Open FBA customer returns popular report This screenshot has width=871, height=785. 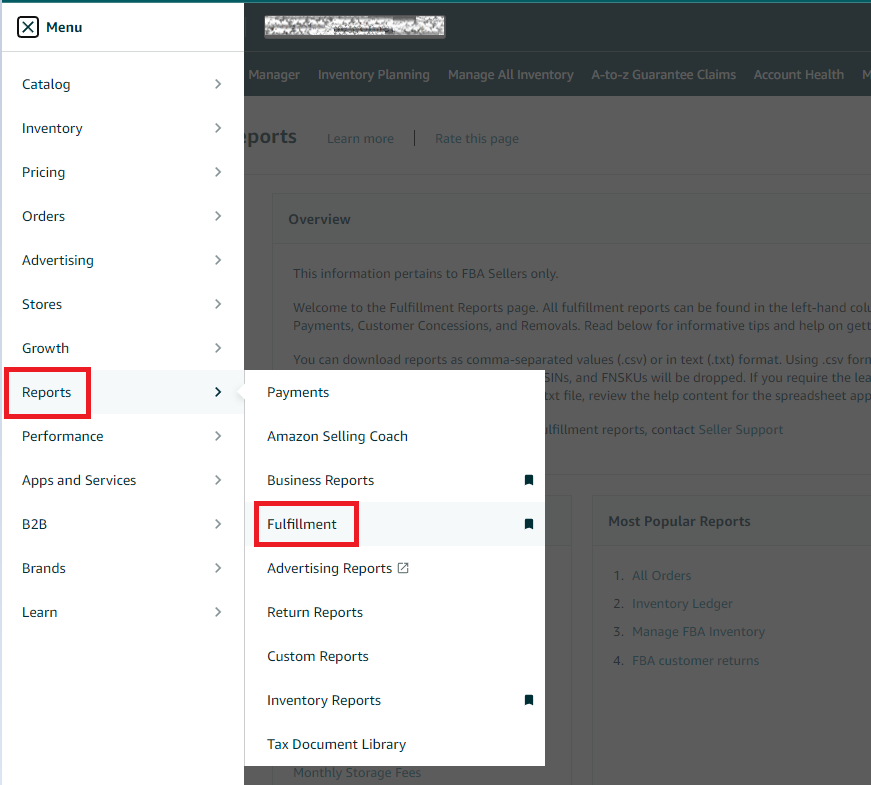[695, 661]
